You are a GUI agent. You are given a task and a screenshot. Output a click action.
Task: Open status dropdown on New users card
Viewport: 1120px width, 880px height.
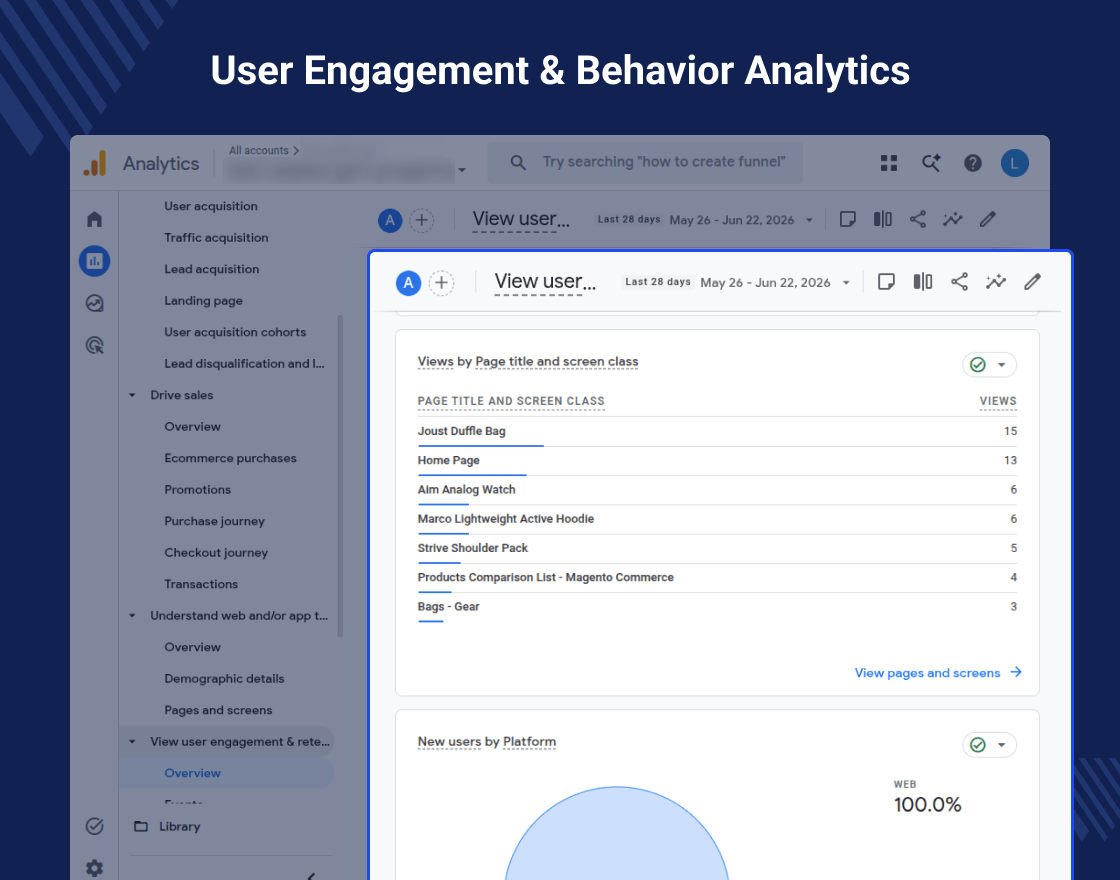[989, 745]
